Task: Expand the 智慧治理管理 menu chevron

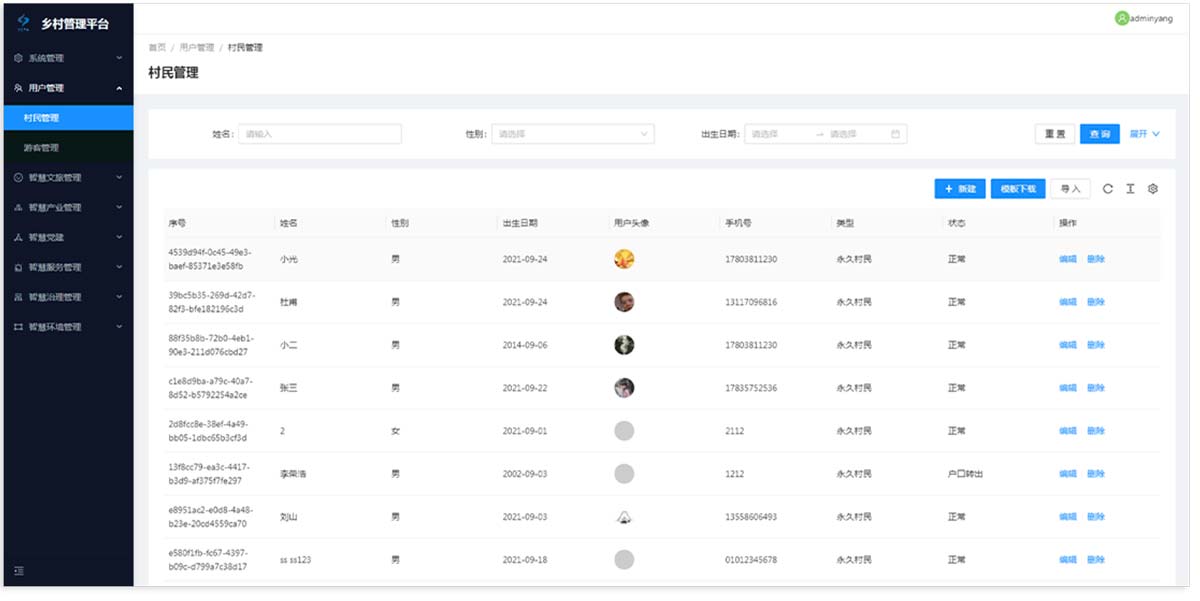Action: (x=119, y=298)
